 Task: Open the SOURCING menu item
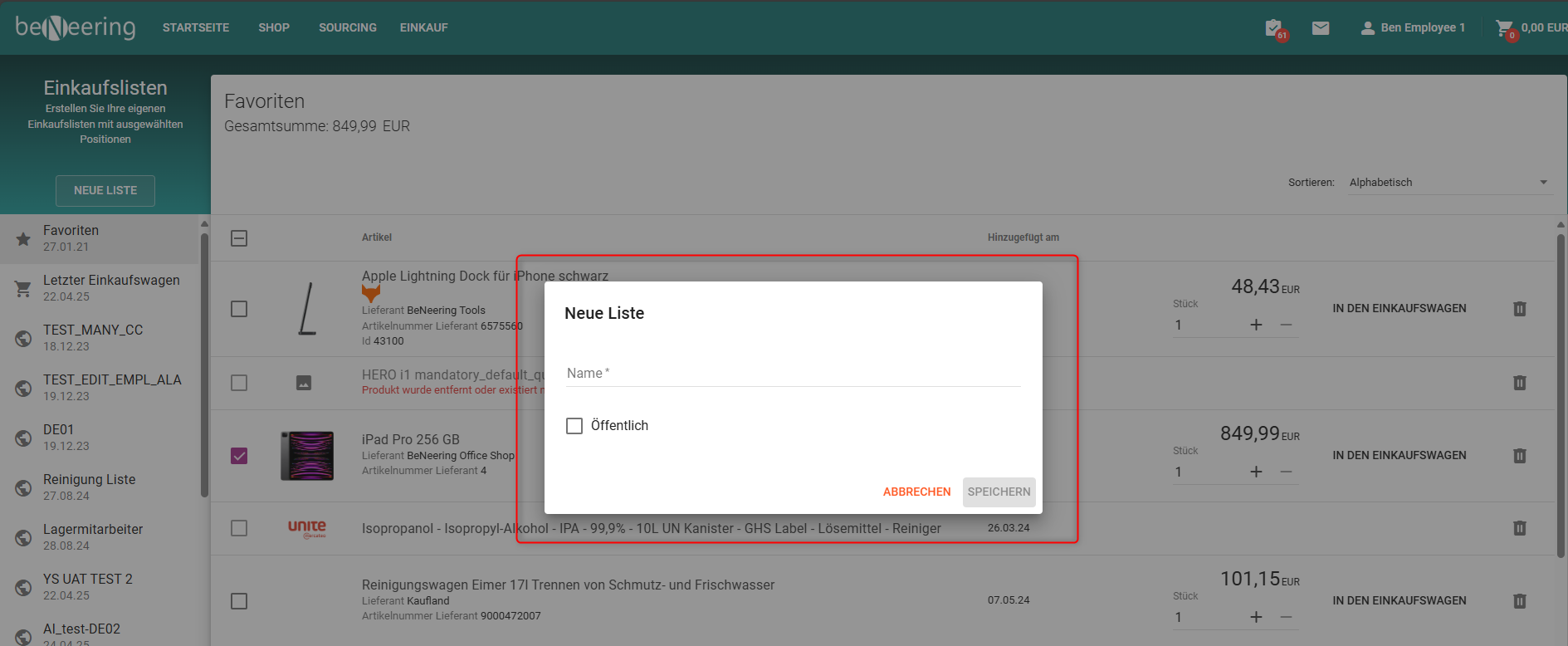point(347,28)
